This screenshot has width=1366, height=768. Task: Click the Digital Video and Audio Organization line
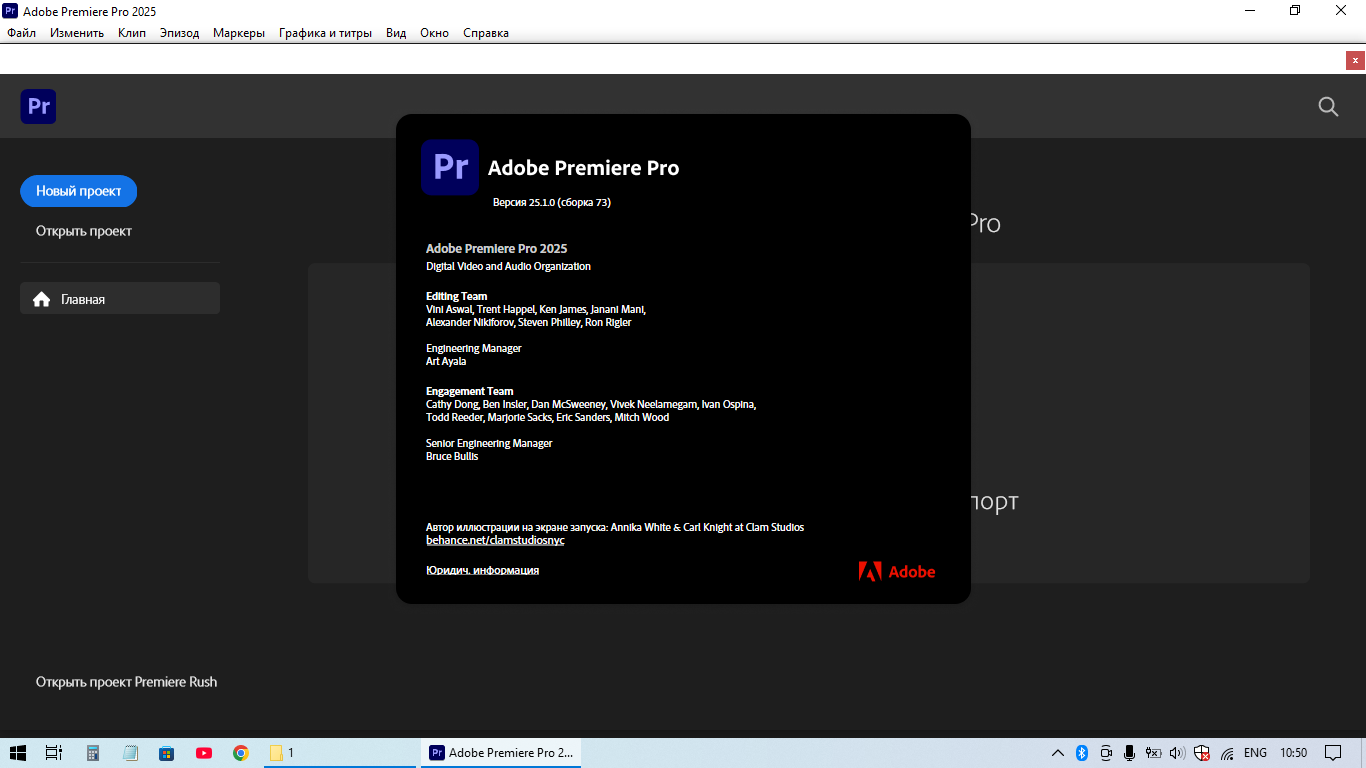click(508, 266)
